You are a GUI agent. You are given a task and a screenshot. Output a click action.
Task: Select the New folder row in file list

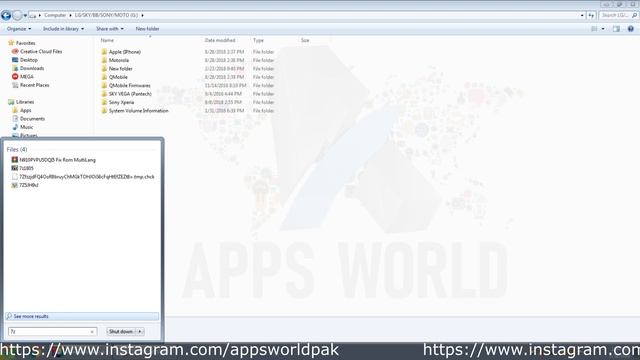(188, 69)
